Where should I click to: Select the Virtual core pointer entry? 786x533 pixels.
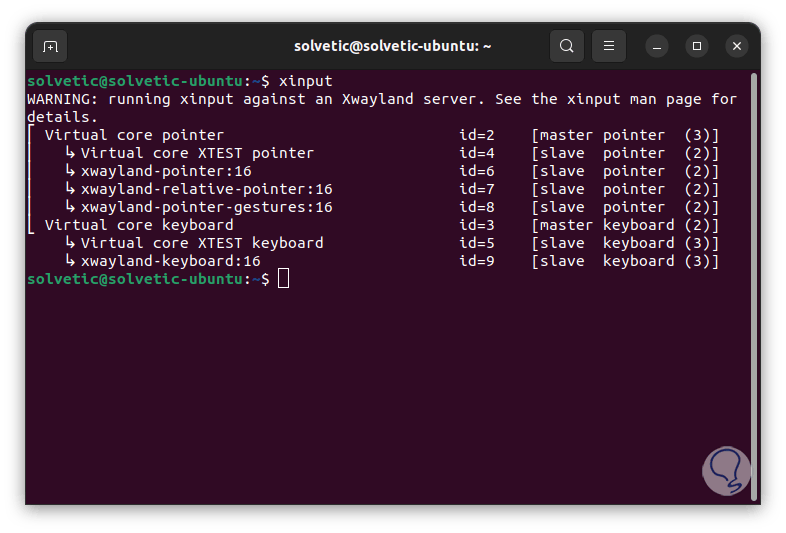point(134,135)
